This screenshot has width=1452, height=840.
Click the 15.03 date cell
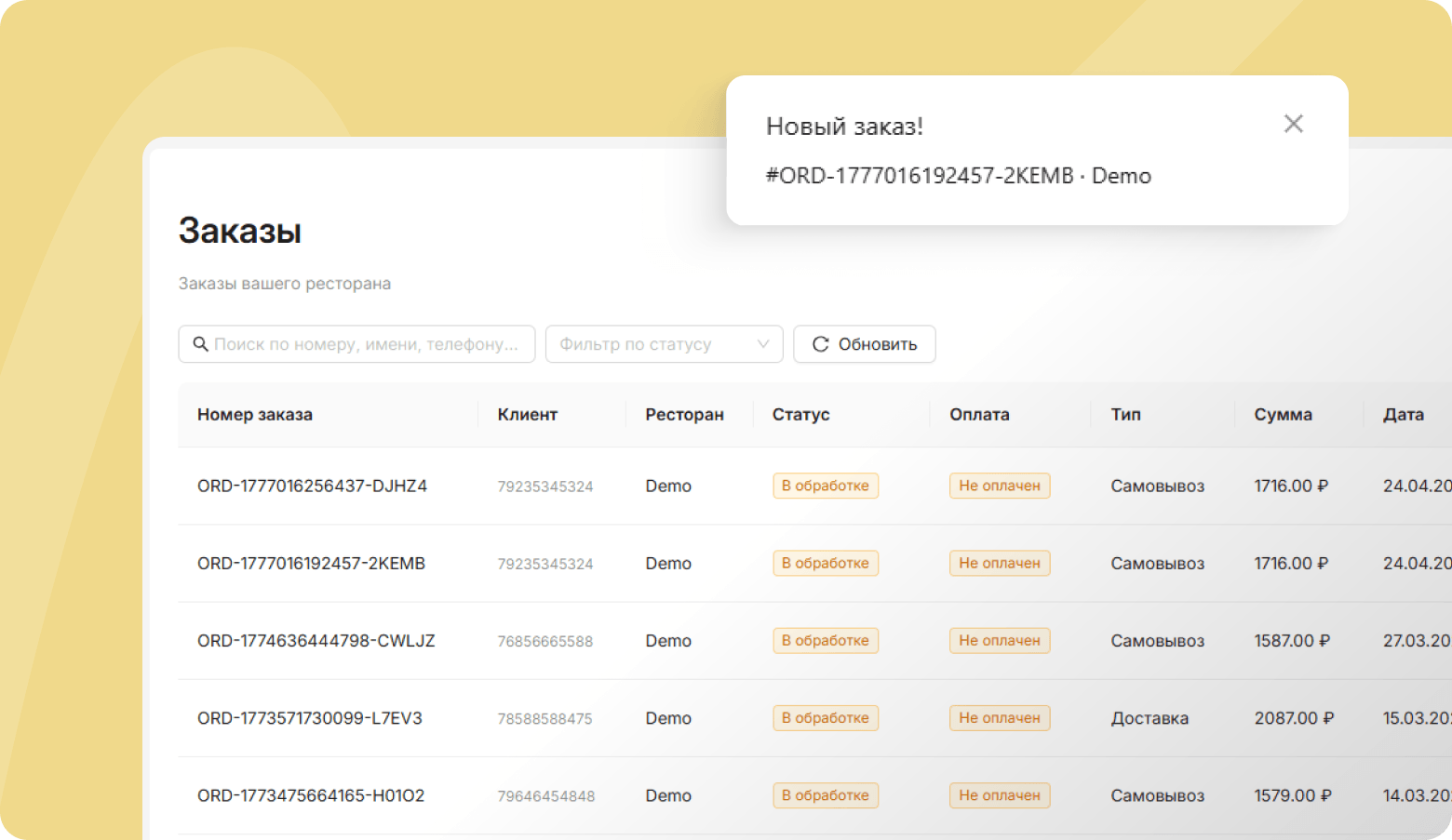pyautogui.click(x=1417, y=718)
